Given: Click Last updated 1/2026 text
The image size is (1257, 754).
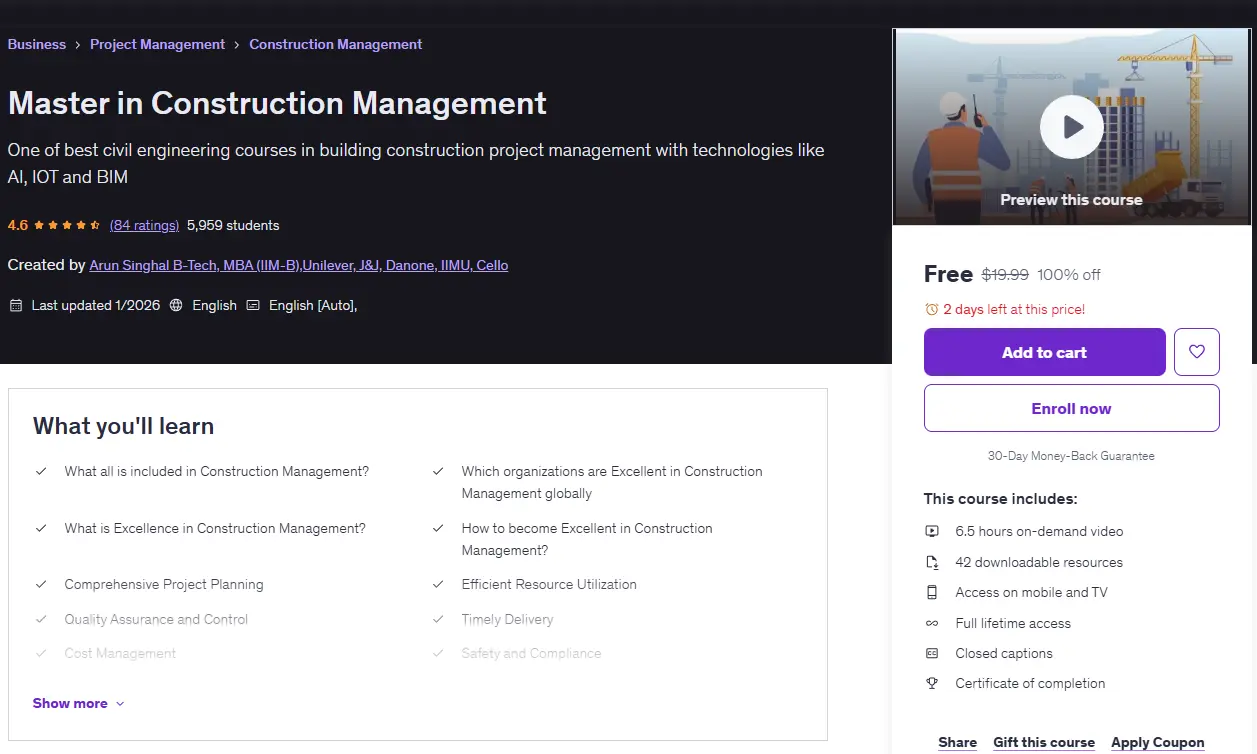Looking at the screenshot, I should (x=96, y=305).
